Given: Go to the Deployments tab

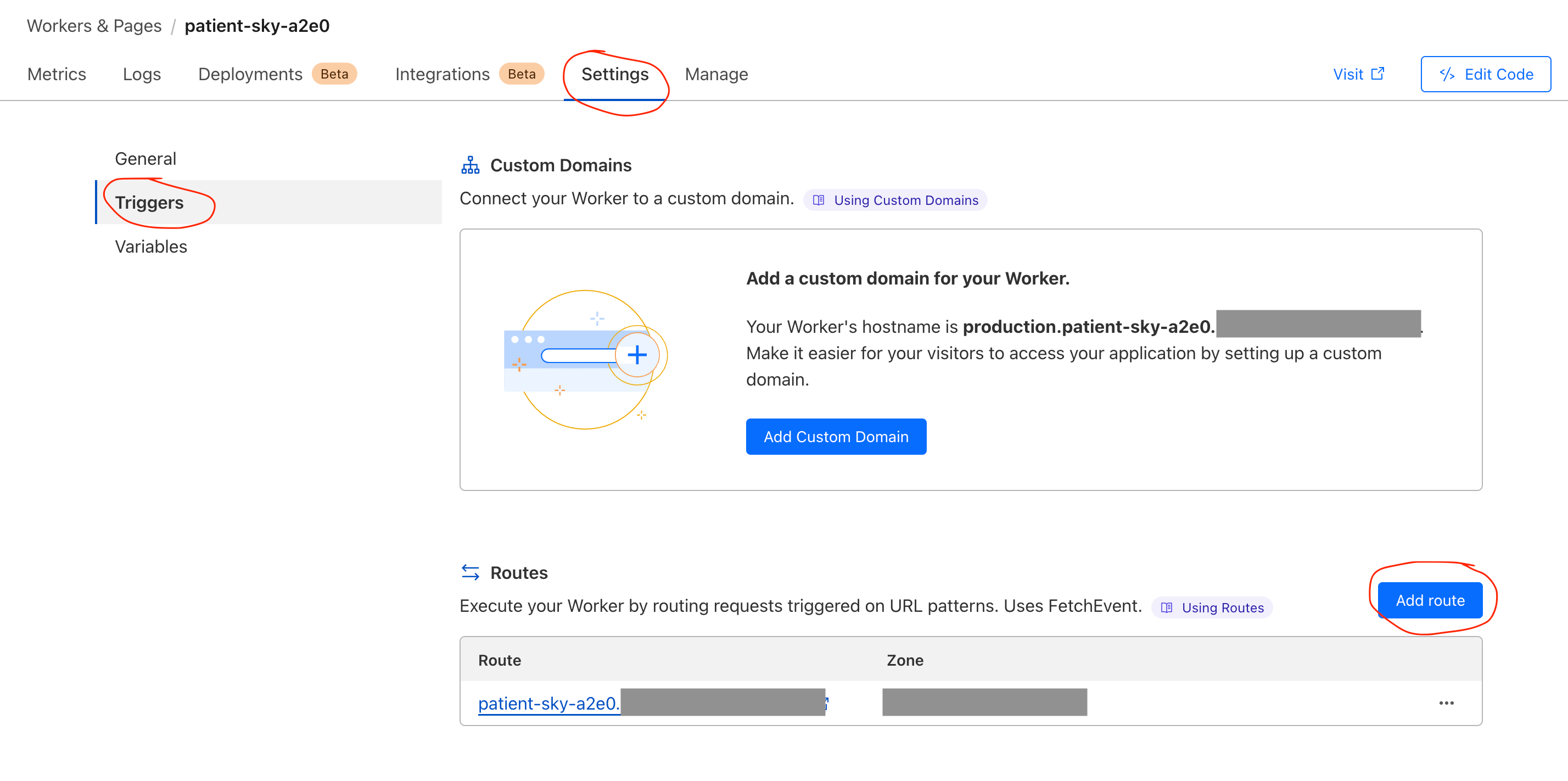Looking at the screenshot, I should pyautogui.click(x=250, y=74).
